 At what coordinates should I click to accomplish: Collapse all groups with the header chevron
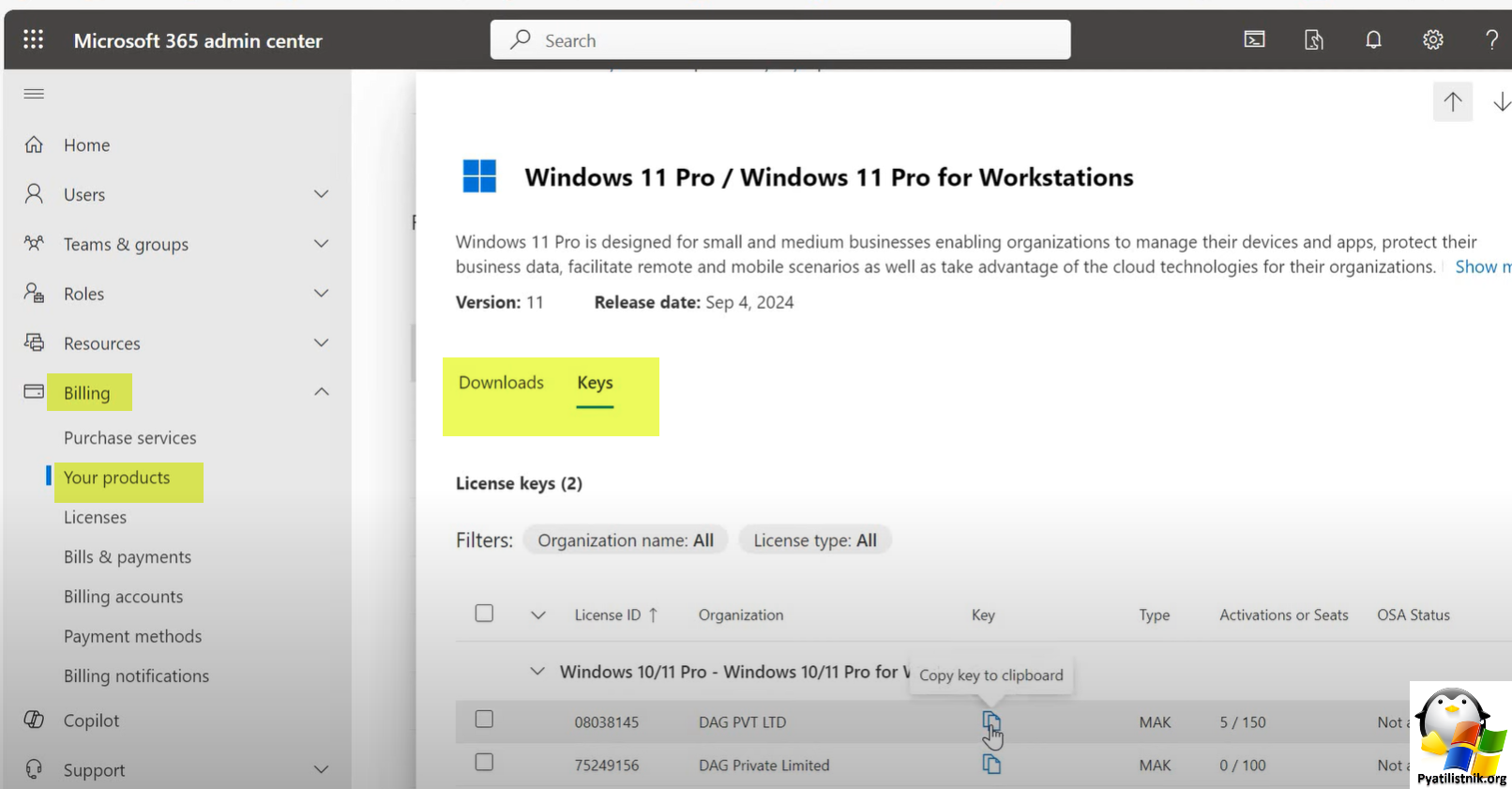[x=537, y=615]
